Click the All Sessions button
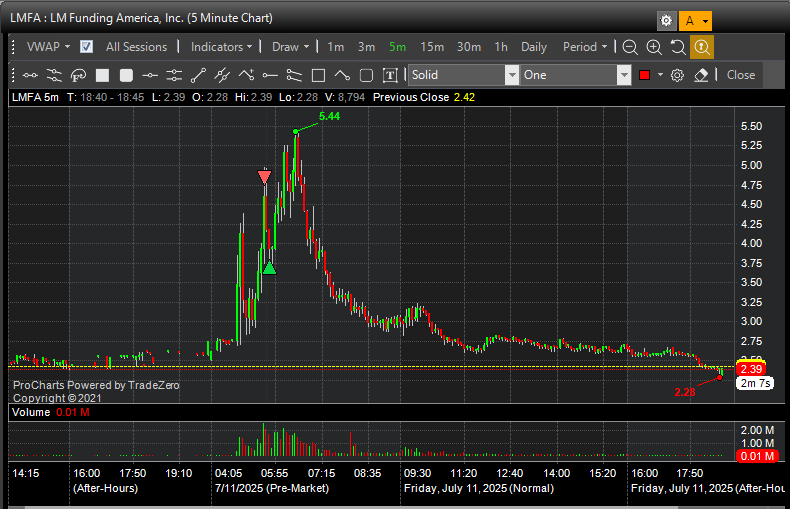 [x=136, y=47]
